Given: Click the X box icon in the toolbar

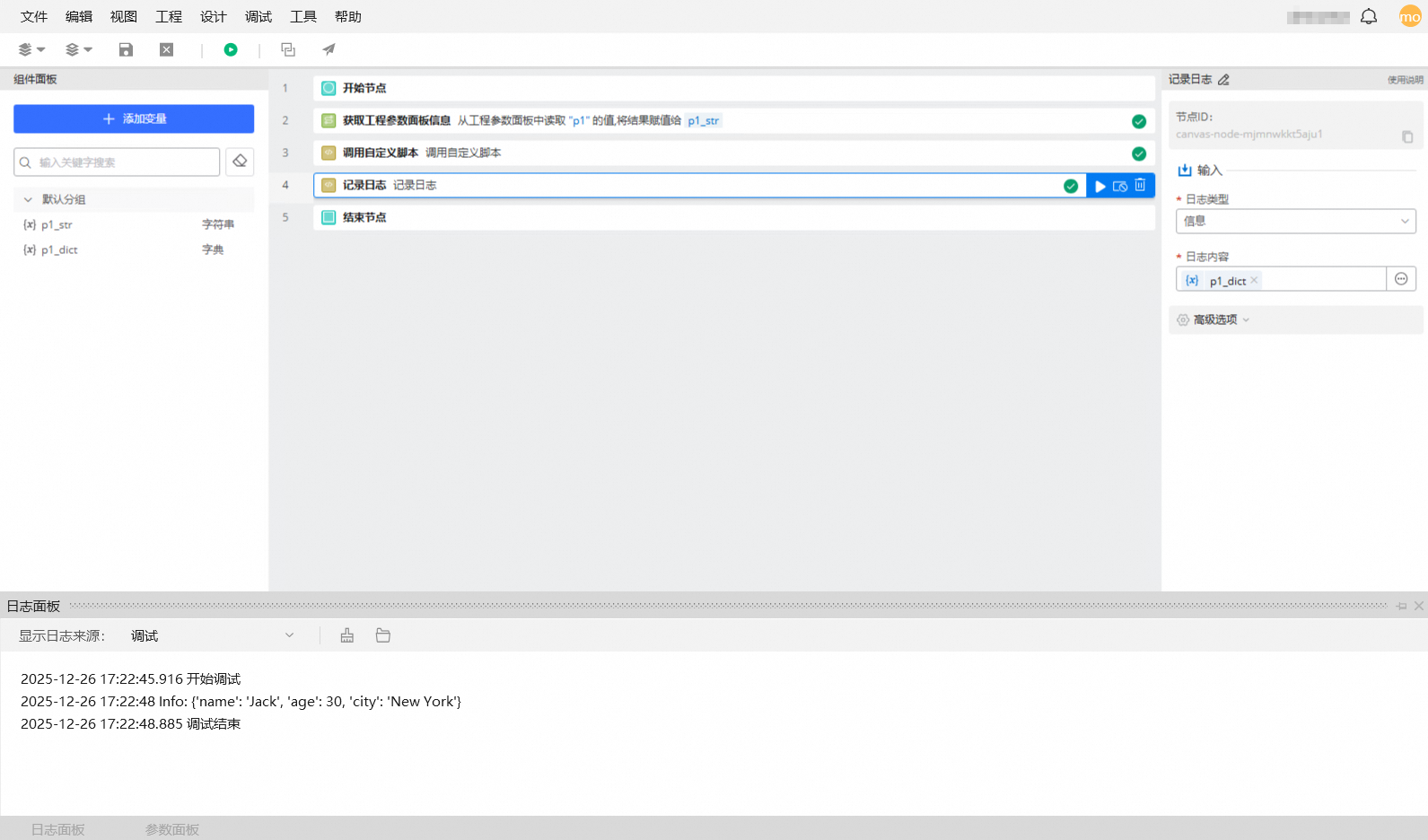Looking at the screenshot, I should click(x=167, y=49).
